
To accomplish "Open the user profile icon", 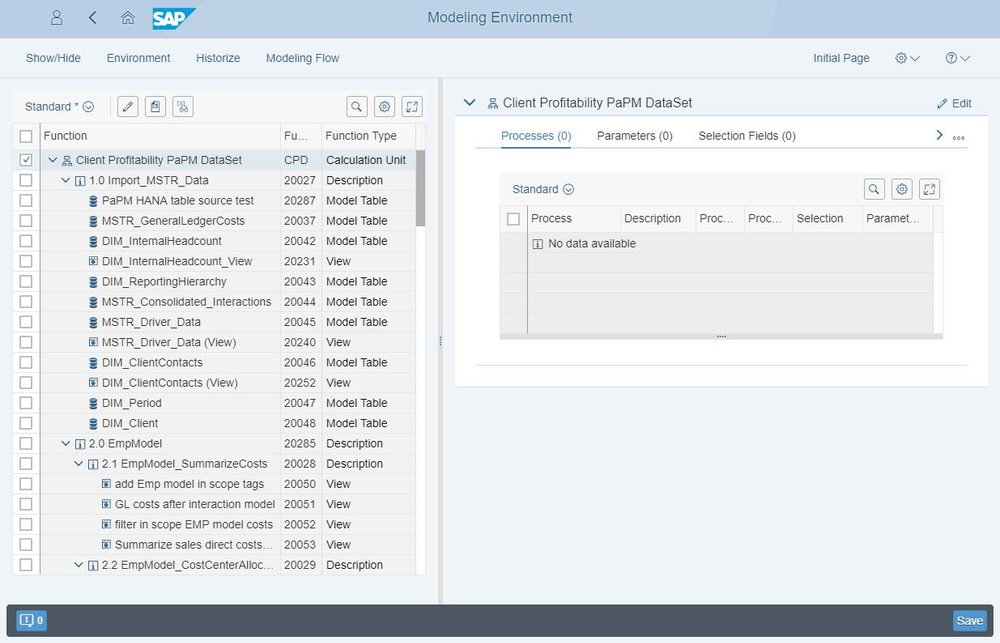I will click(x=57, y=17).
